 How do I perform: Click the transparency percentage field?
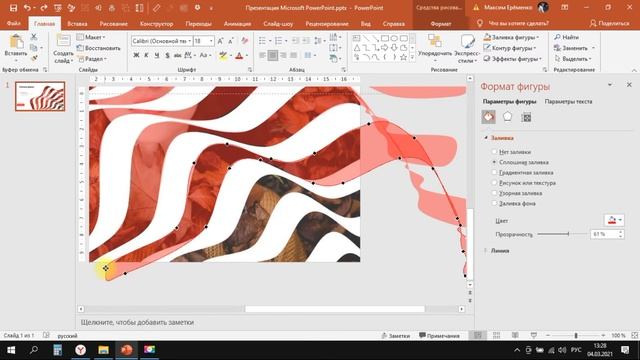coord(604,234)
